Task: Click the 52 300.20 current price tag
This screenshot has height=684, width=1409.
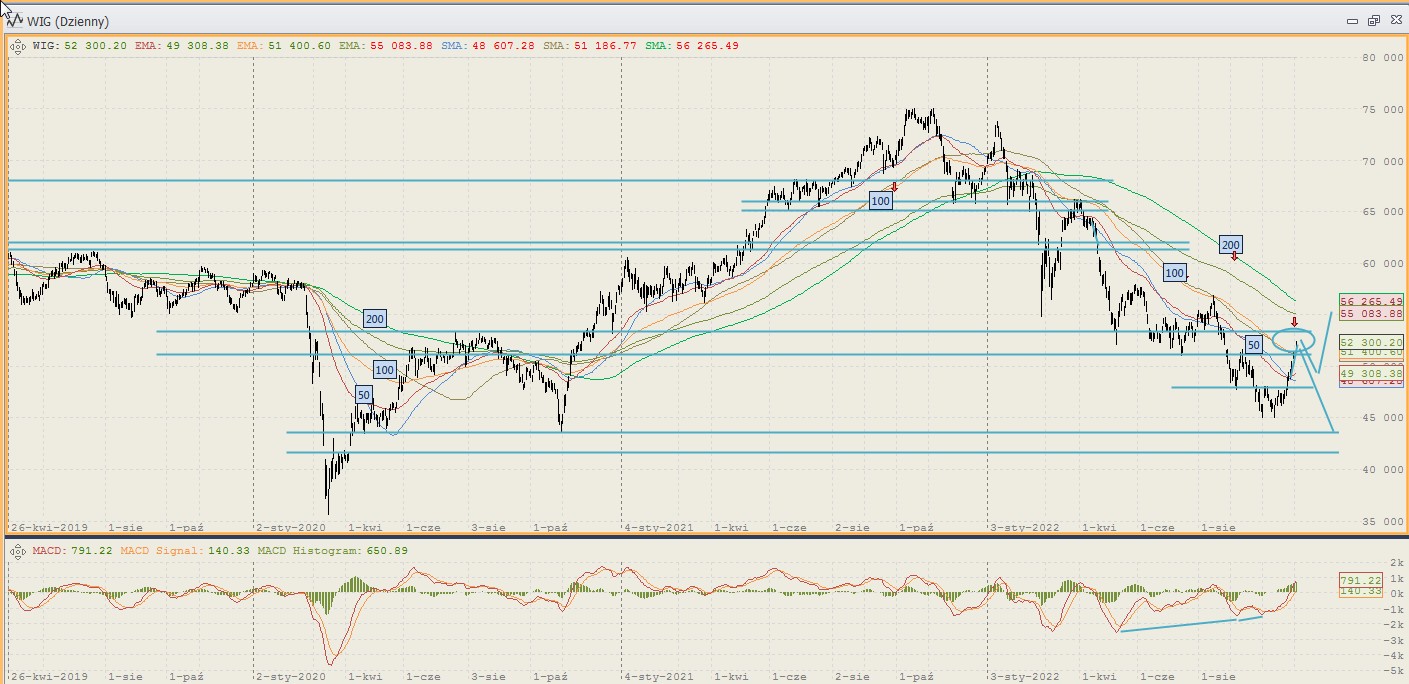Action: (x=1372, y=342)
